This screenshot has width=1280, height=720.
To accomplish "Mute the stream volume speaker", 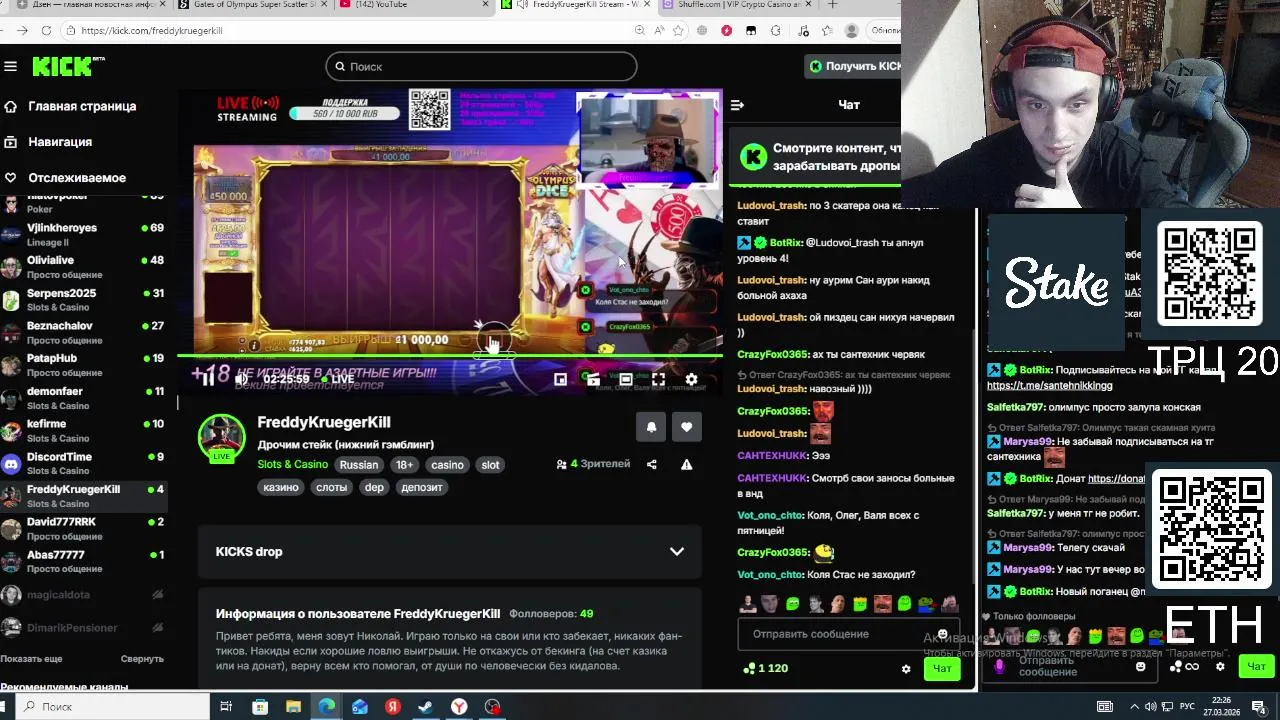I will coord(241,379).
